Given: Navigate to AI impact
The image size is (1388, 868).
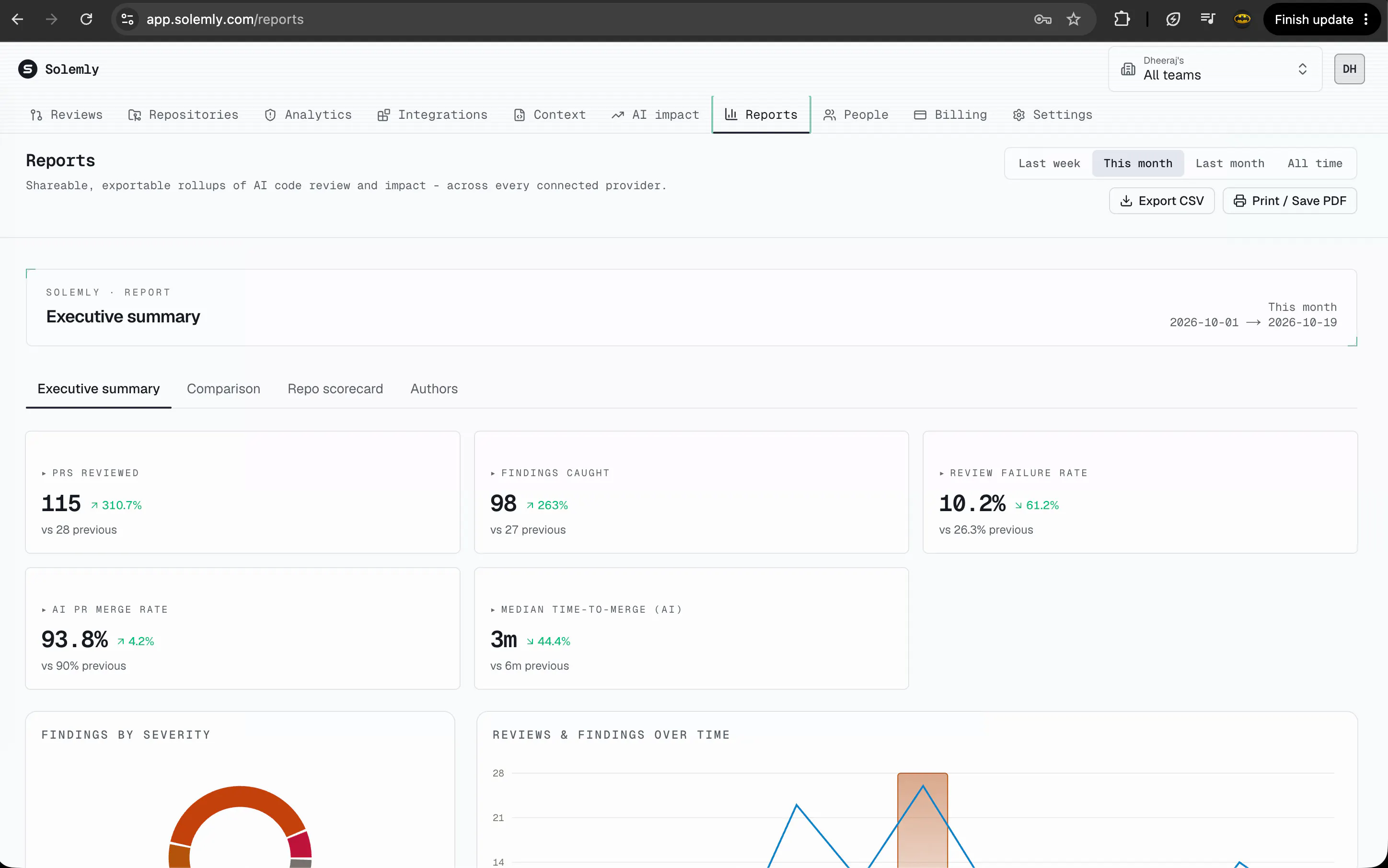Looking at the screenshot, I should (x=655, y=115).
